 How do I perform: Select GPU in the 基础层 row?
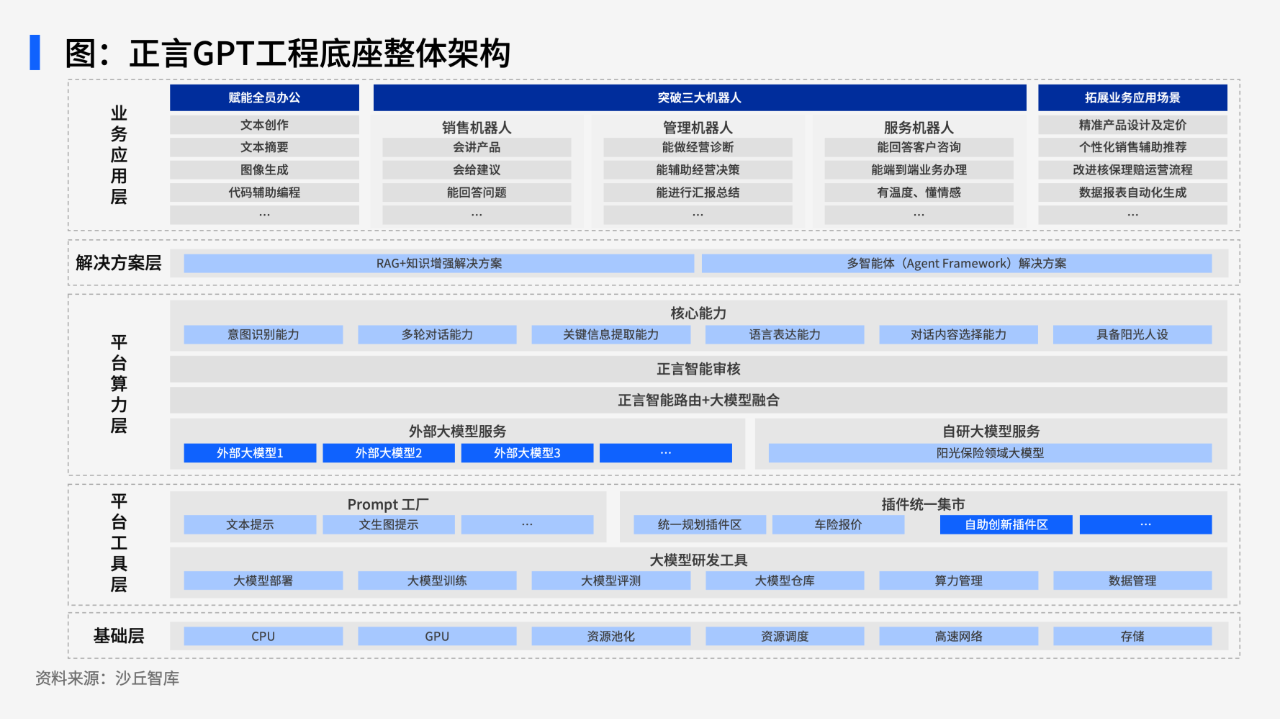coord(437,636)
